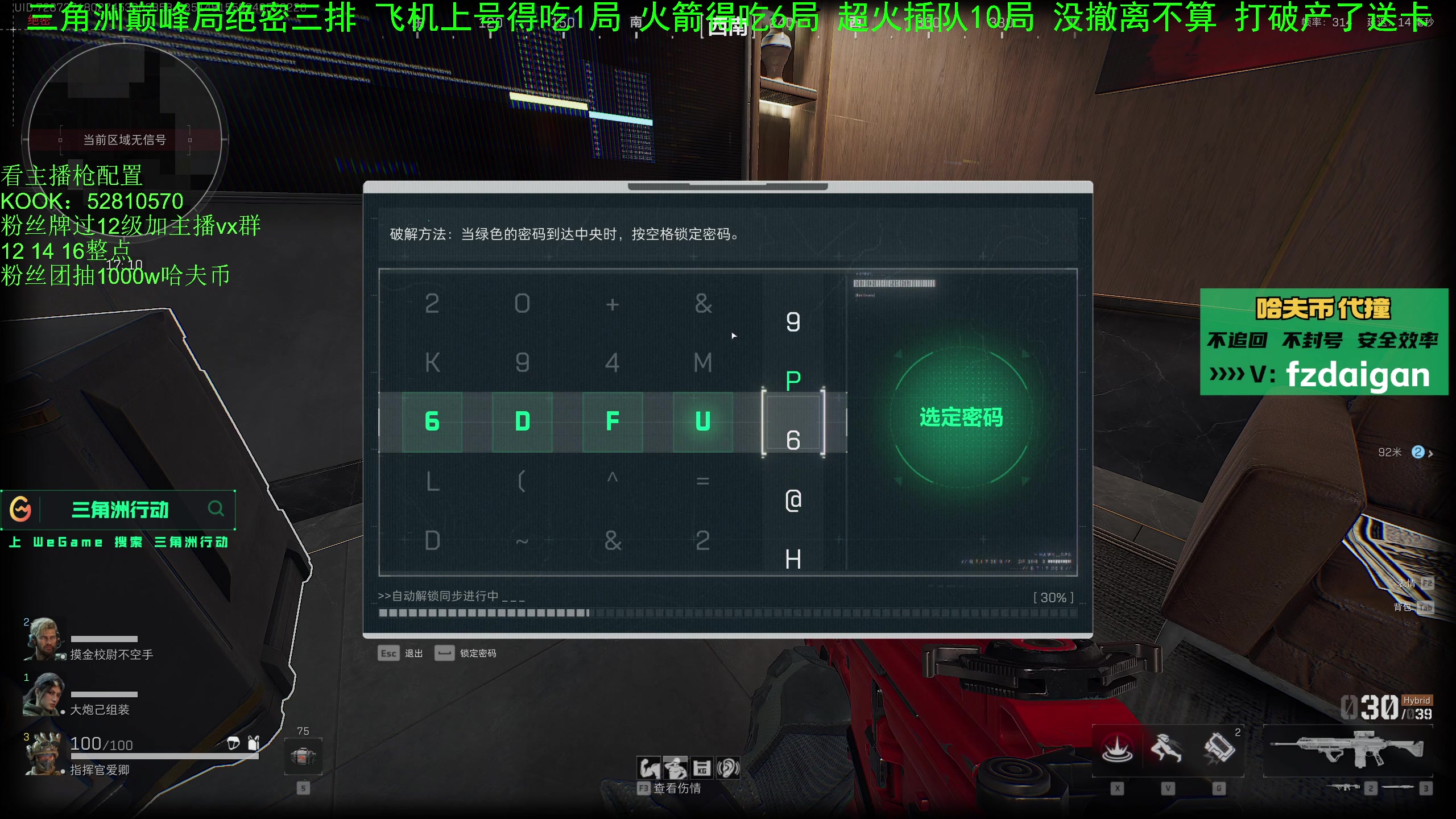Click the WeGame search icon
This screenshot has height=819, width=1456.
(x=216, y=510)
